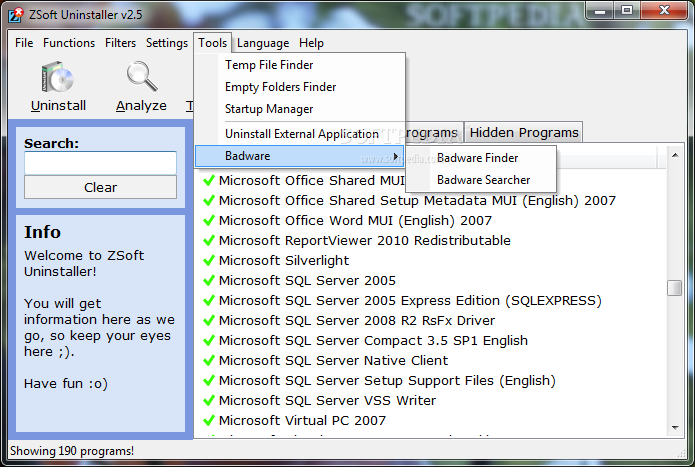The image size is (695, 467).
Task: Open the Functions menu
Action: point(69,43)
